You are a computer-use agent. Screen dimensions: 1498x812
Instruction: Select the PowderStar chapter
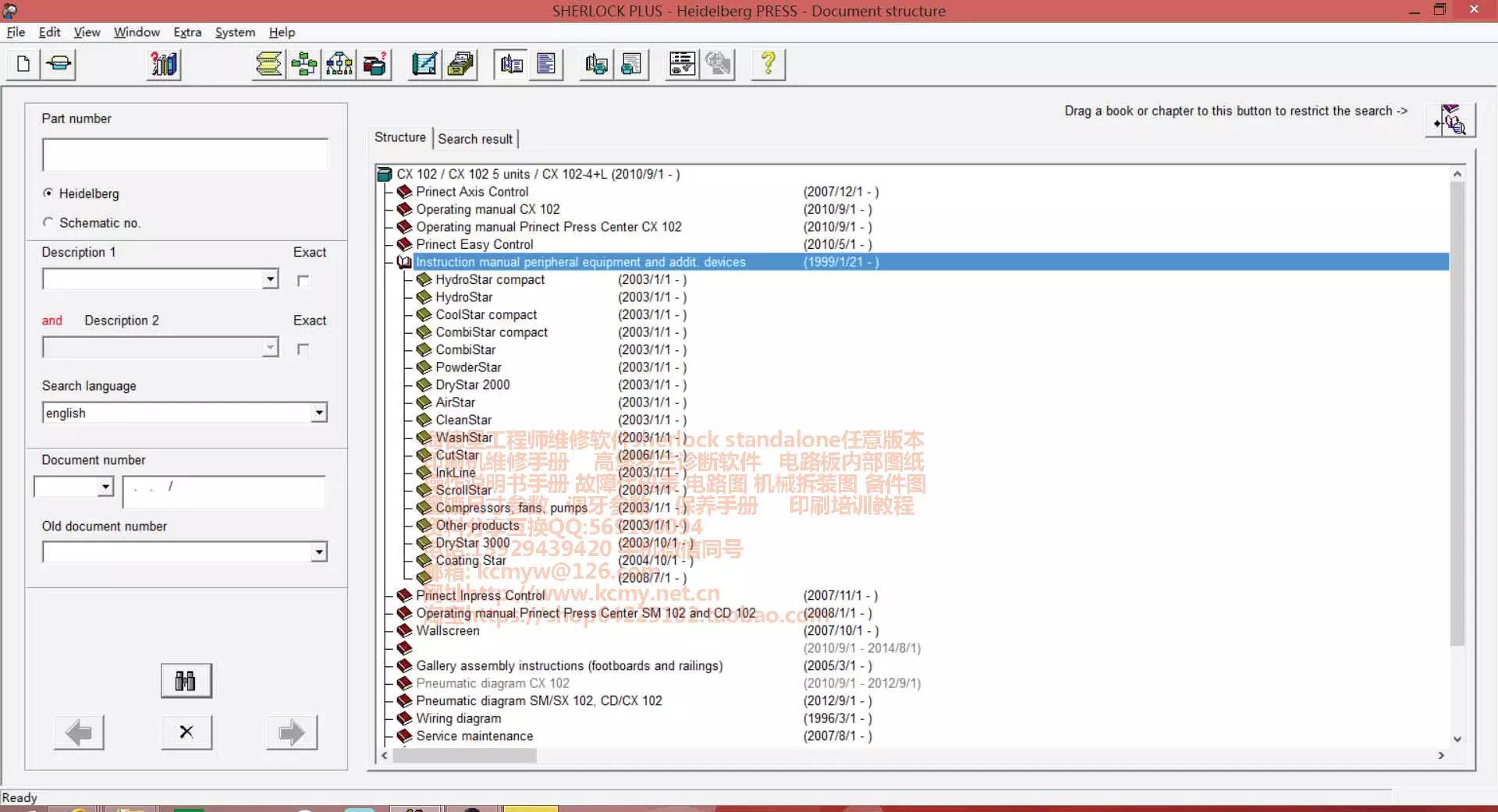click(468, 367)
